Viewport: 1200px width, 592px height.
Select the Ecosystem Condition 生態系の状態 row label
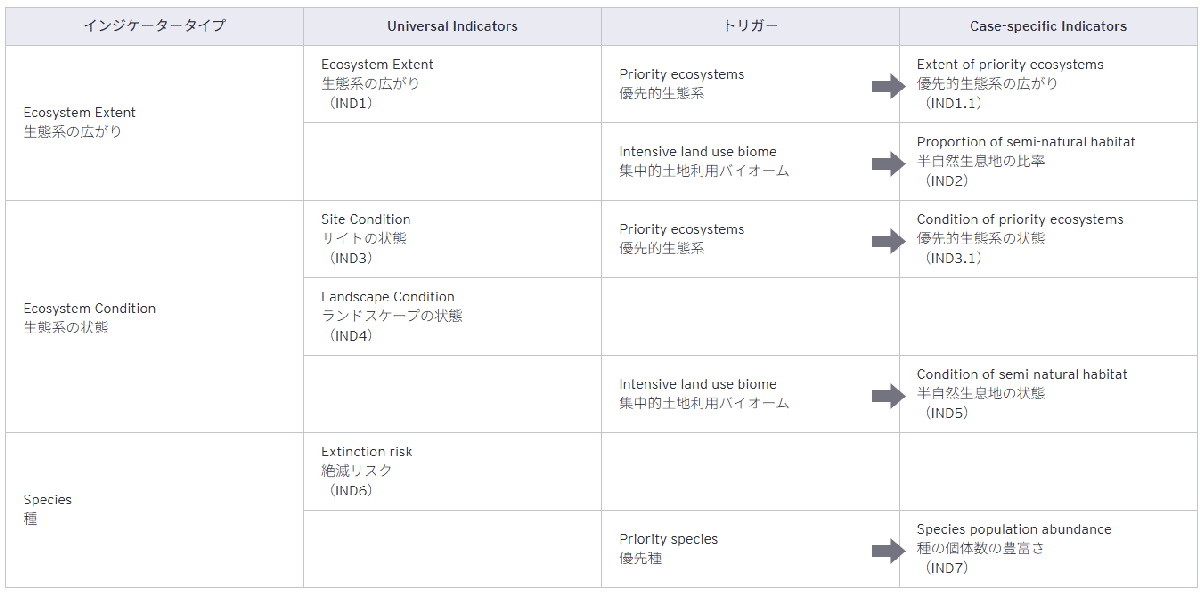click(90, 318)
